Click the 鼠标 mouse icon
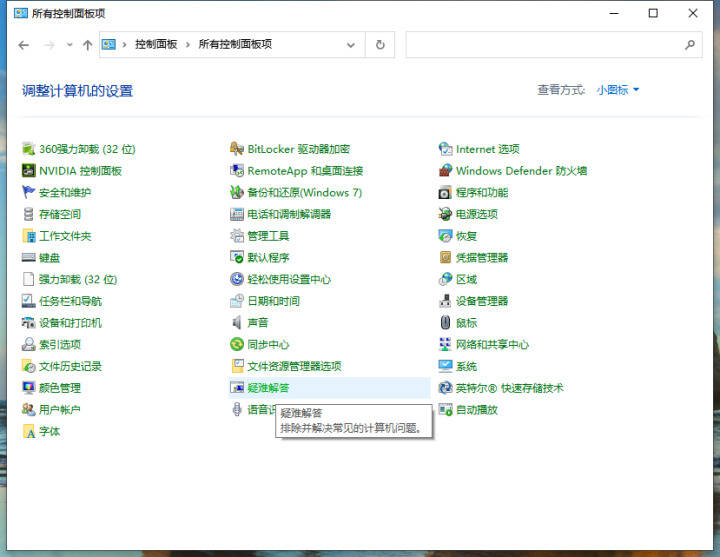720x557 pixels. (445, 323)
